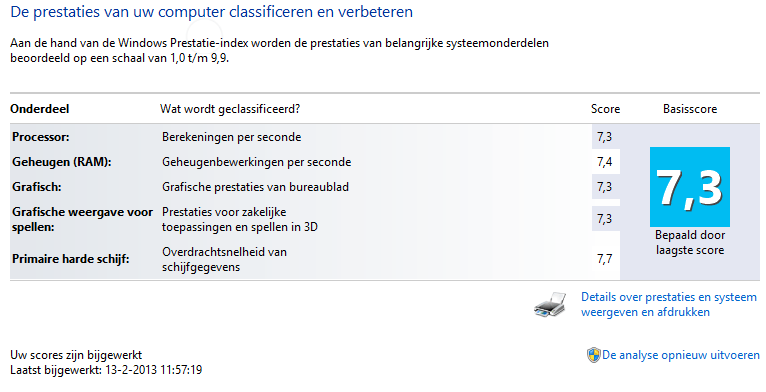
Task: Click the Wat wordt geclassificeerd? header
Action: (230, 109)
